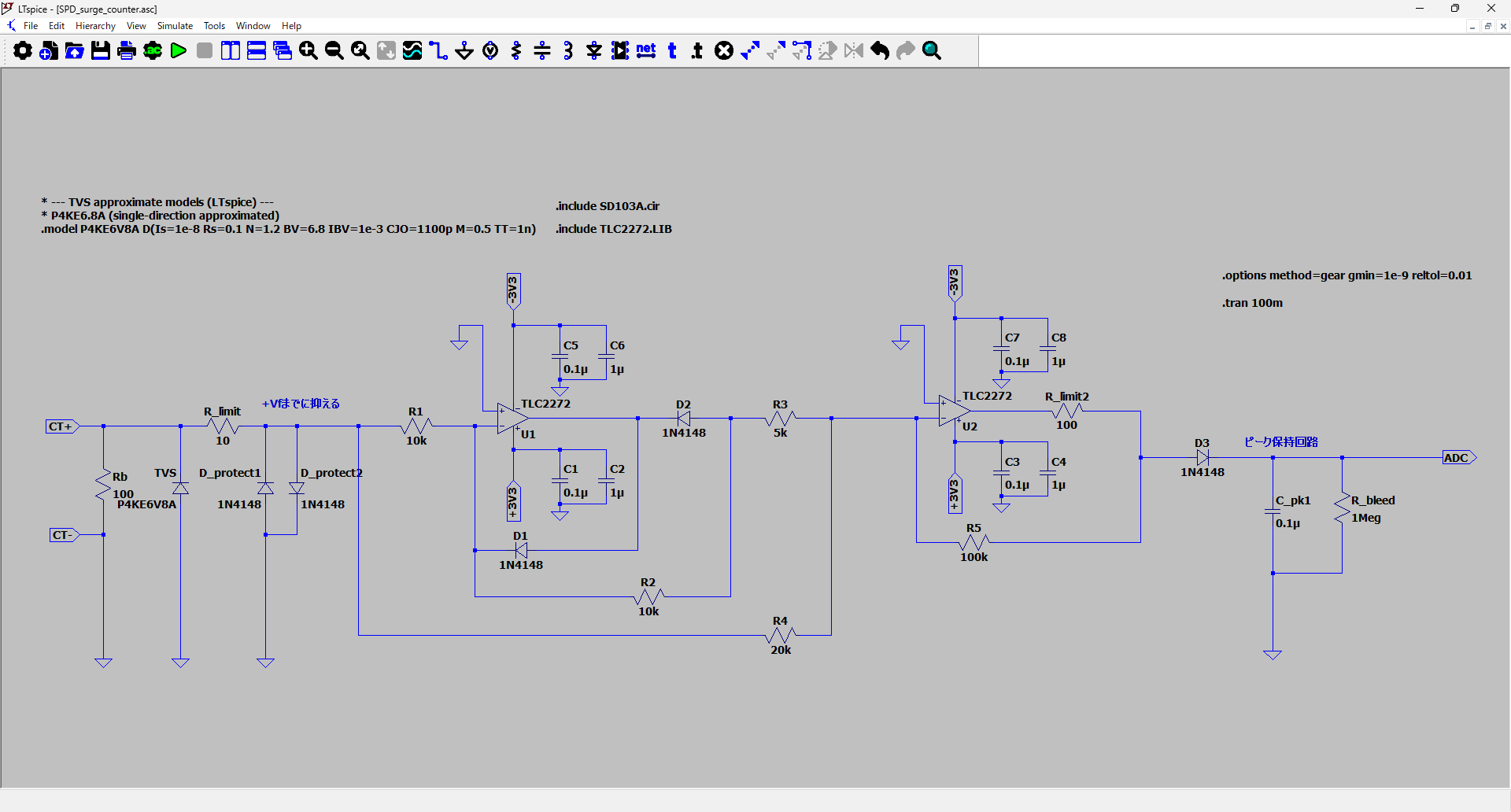Click the .tran 100m directive text

(1252, 303)
